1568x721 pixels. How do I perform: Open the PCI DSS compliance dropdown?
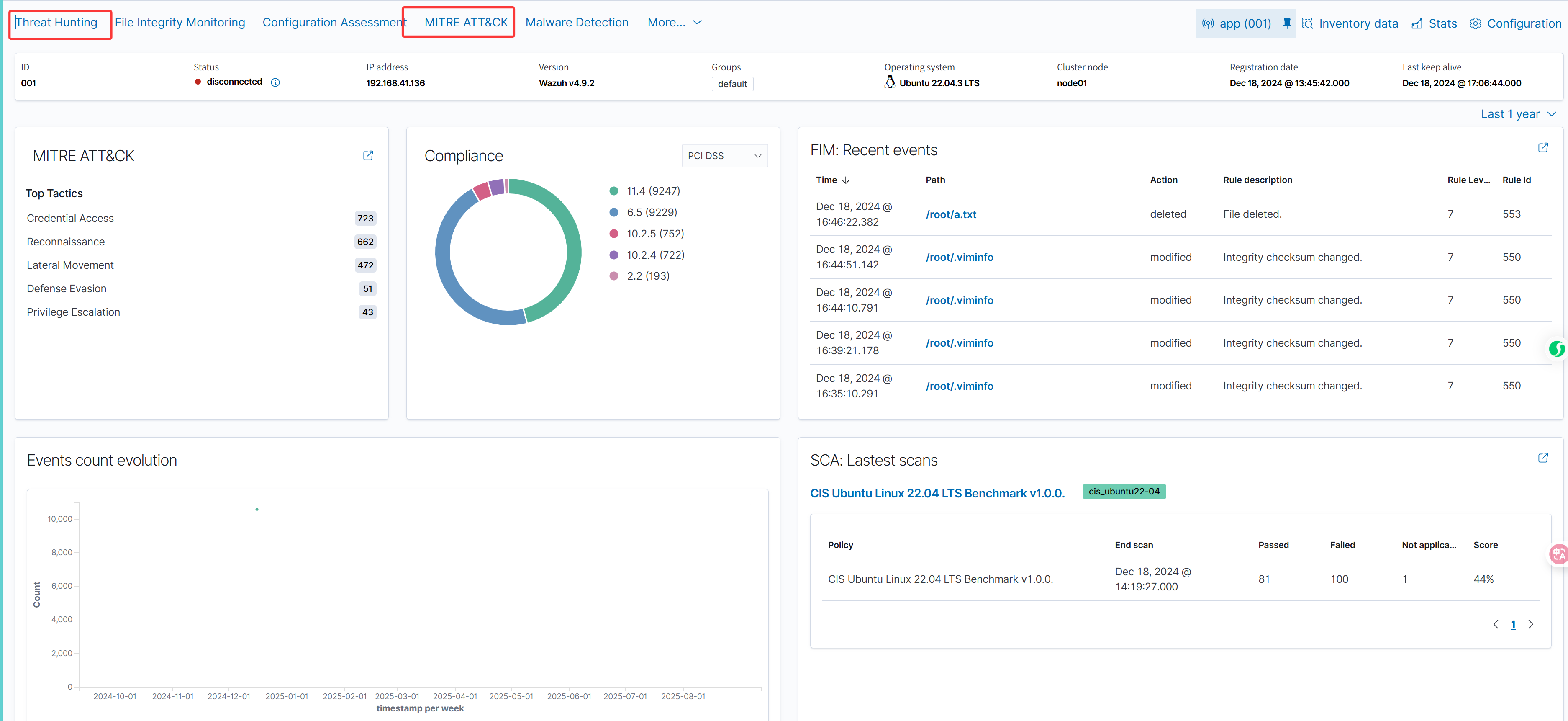(x=724, y=156)
